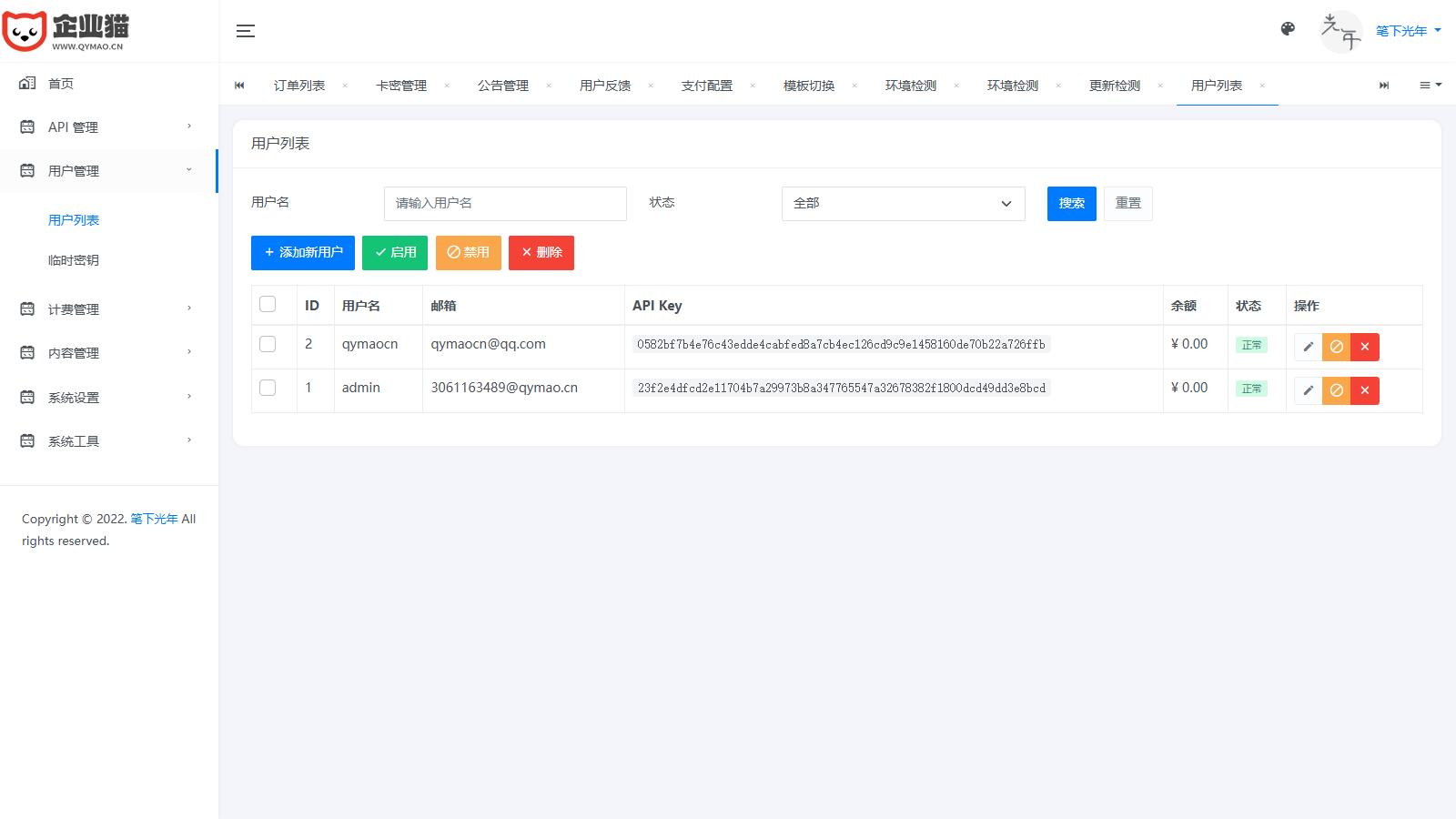Expand the API 管理 sidebar menu
The height and width of the screenshot is (819, 1456).
(x=109, y=127)
